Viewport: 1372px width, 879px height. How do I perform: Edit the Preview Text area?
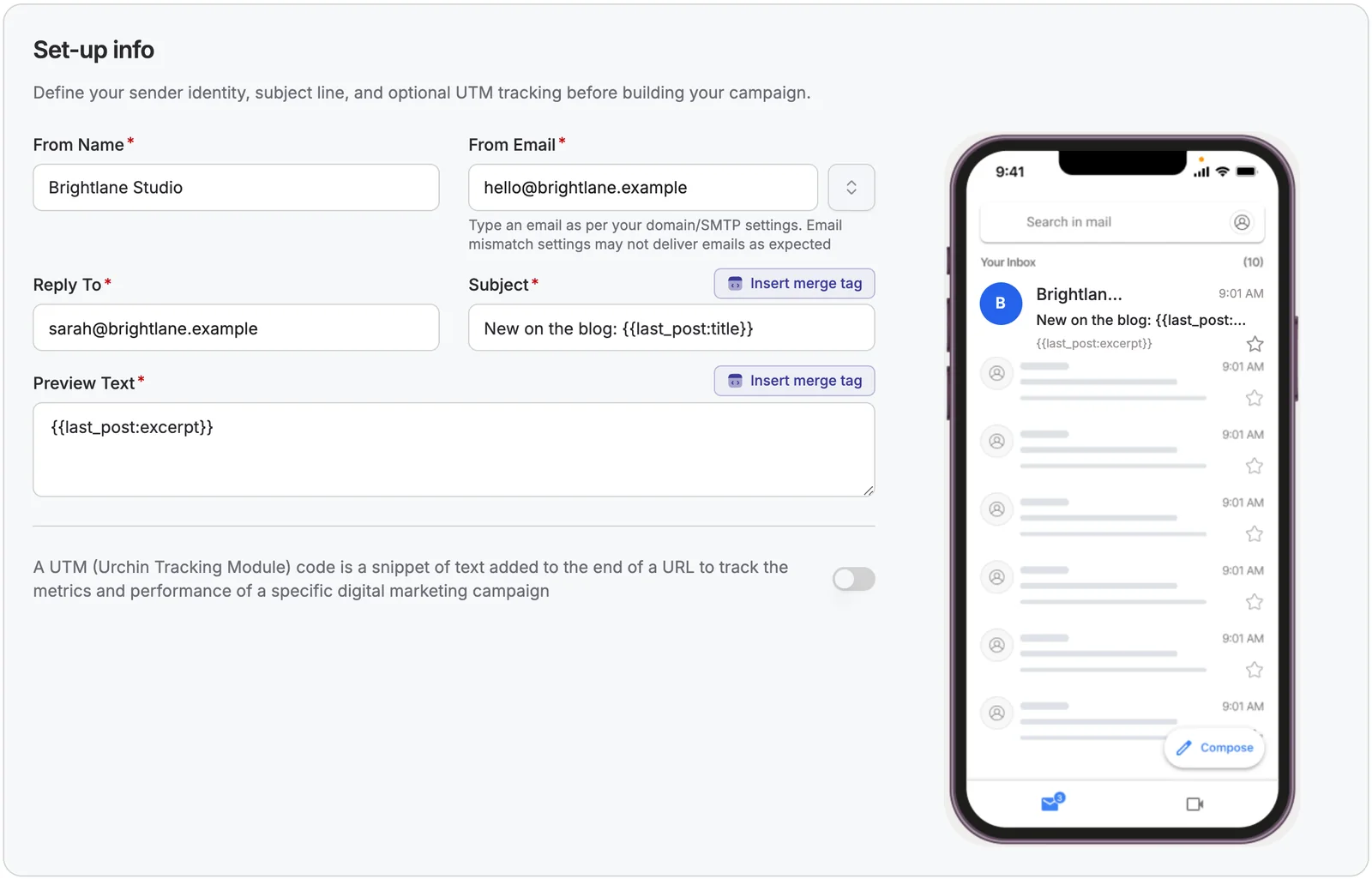pyautogui.click(x=454, y=449)
